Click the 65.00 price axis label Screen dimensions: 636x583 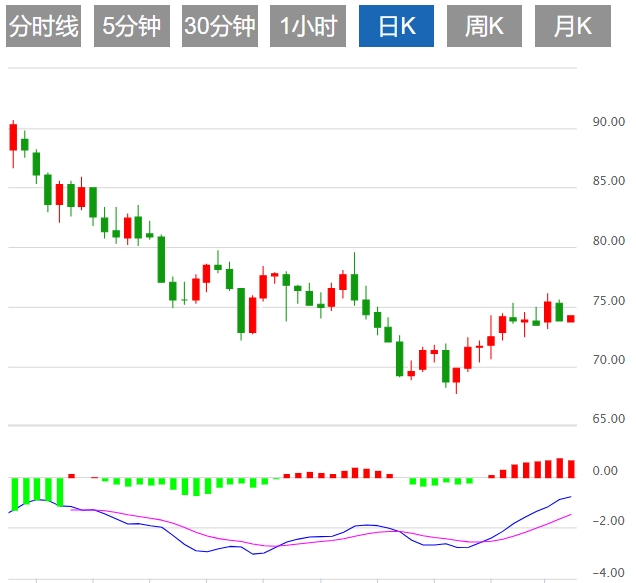pos(608,419)
